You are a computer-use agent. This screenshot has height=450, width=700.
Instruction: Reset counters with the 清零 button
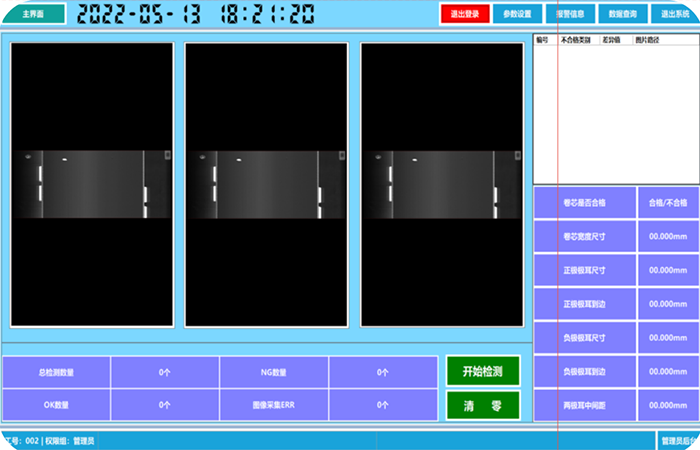pos(483,405)
